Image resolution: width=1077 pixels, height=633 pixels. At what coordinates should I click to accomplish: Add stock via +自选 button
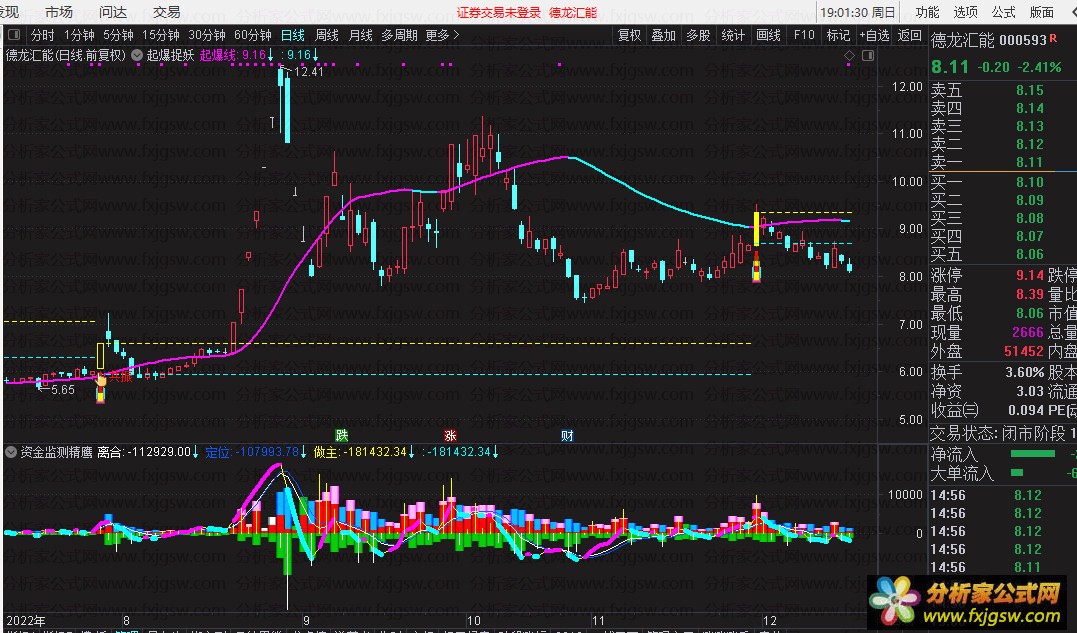[x=874, y=34]
